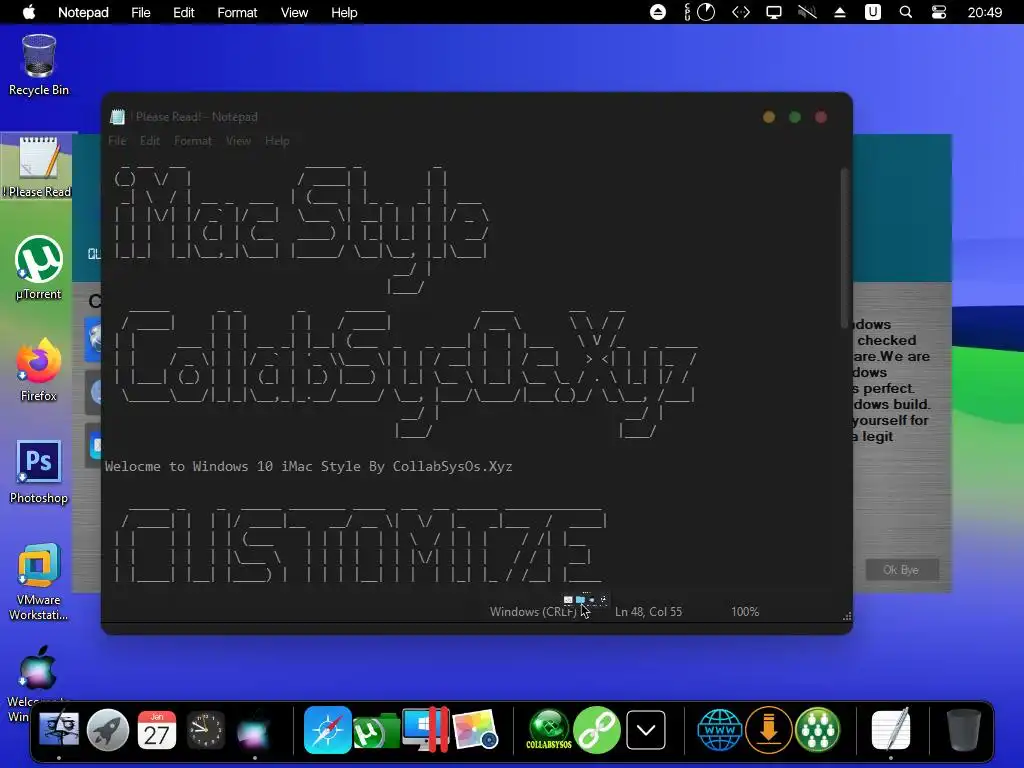Click the Windows (CRLF) status bar entry
Viewport: 1024px width, 768px height.
click(x=534, y=612)
